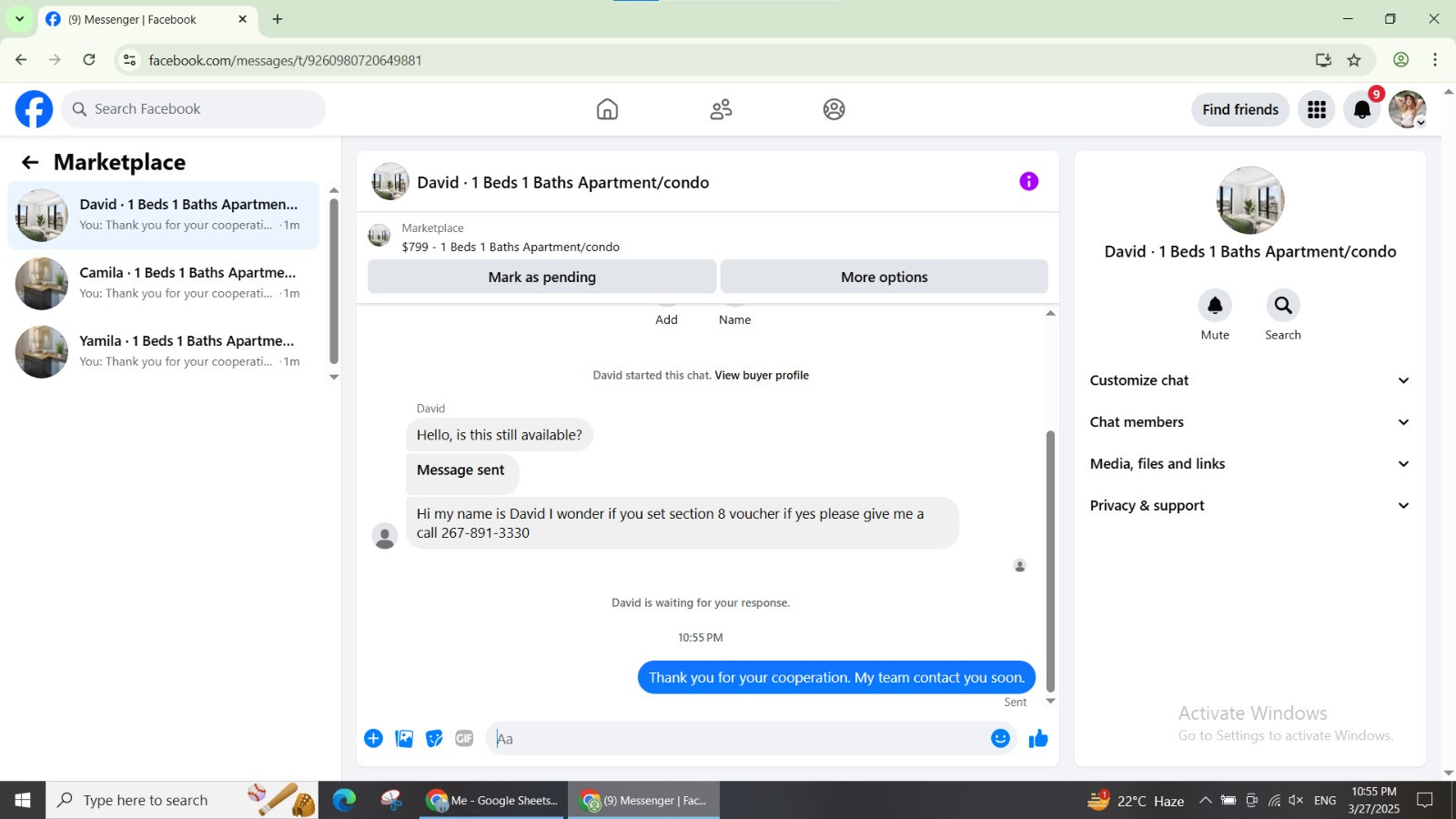Open the Friends icon in top navigation
Screen dimensions: 1456x819
721,109
